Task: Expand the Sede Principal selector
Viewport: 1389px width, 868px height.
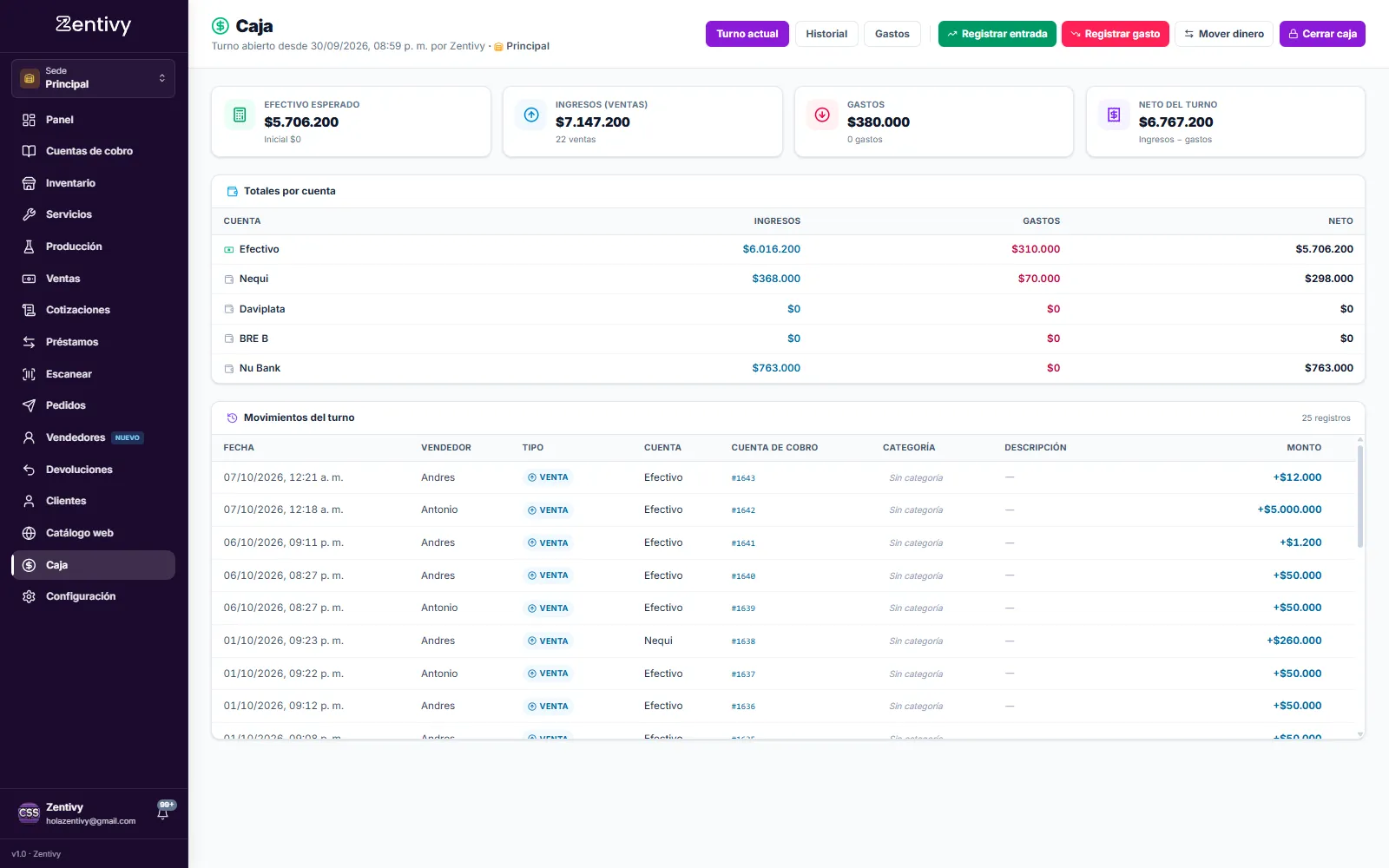Action: point(93,78)
